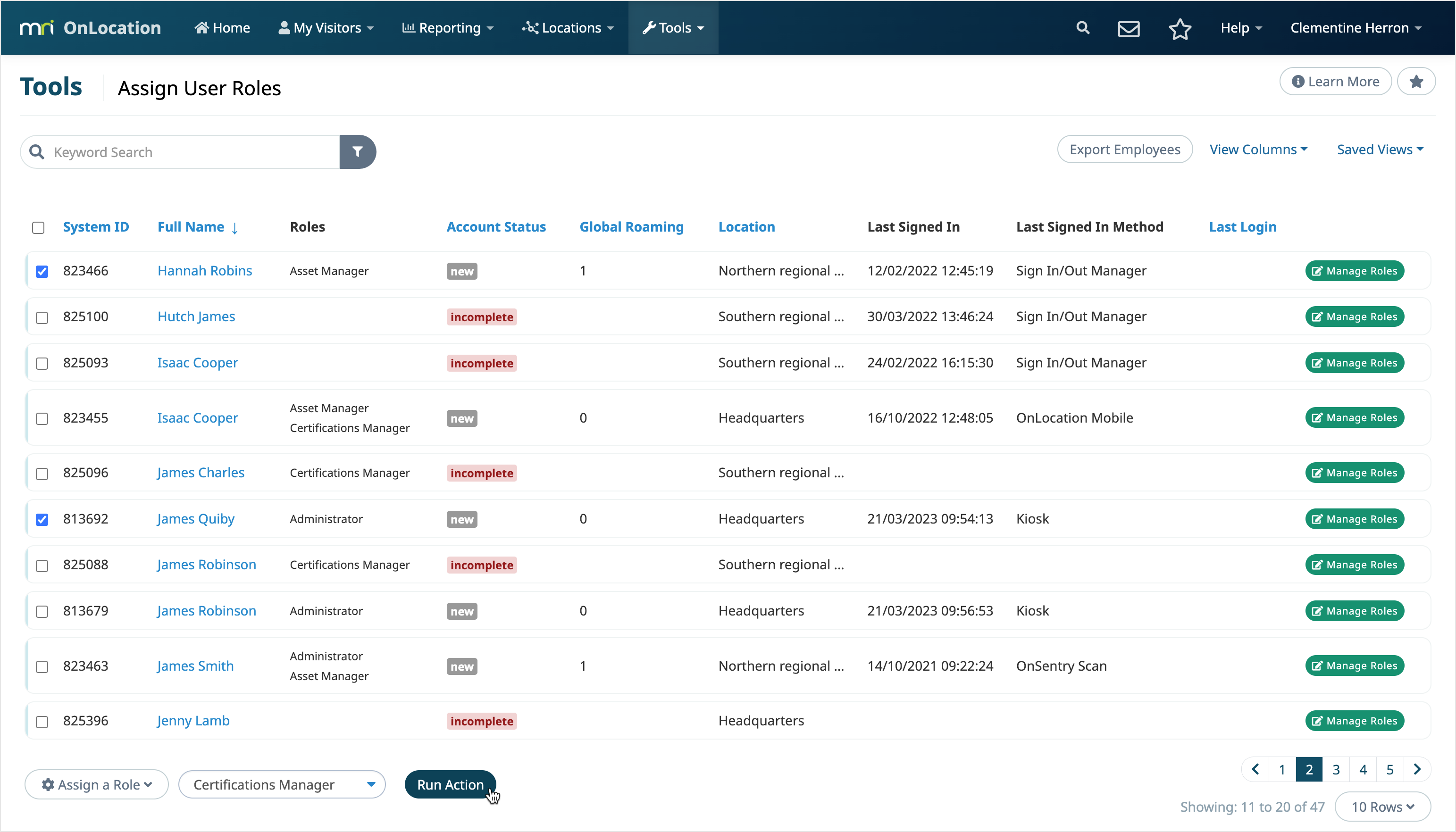
Task: Click the Run Action button
Action: [450, 784]
